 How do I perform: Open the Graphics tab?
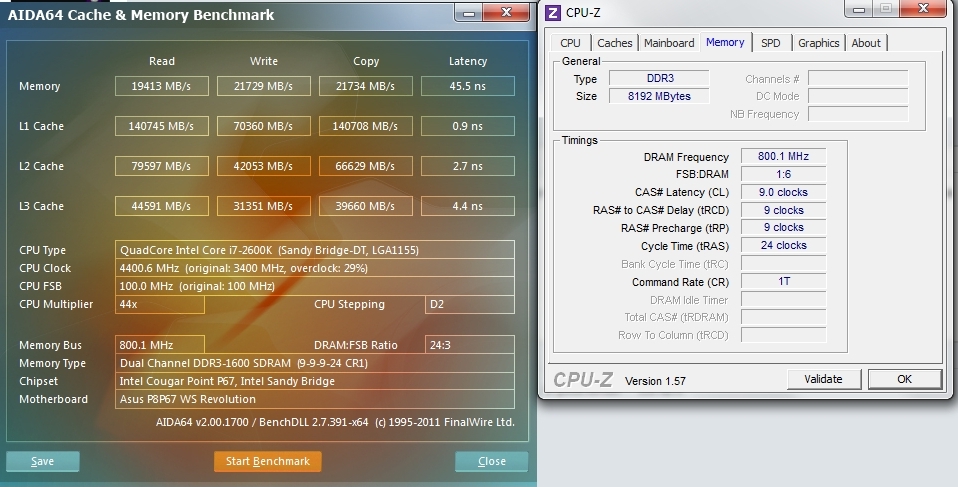818,43
